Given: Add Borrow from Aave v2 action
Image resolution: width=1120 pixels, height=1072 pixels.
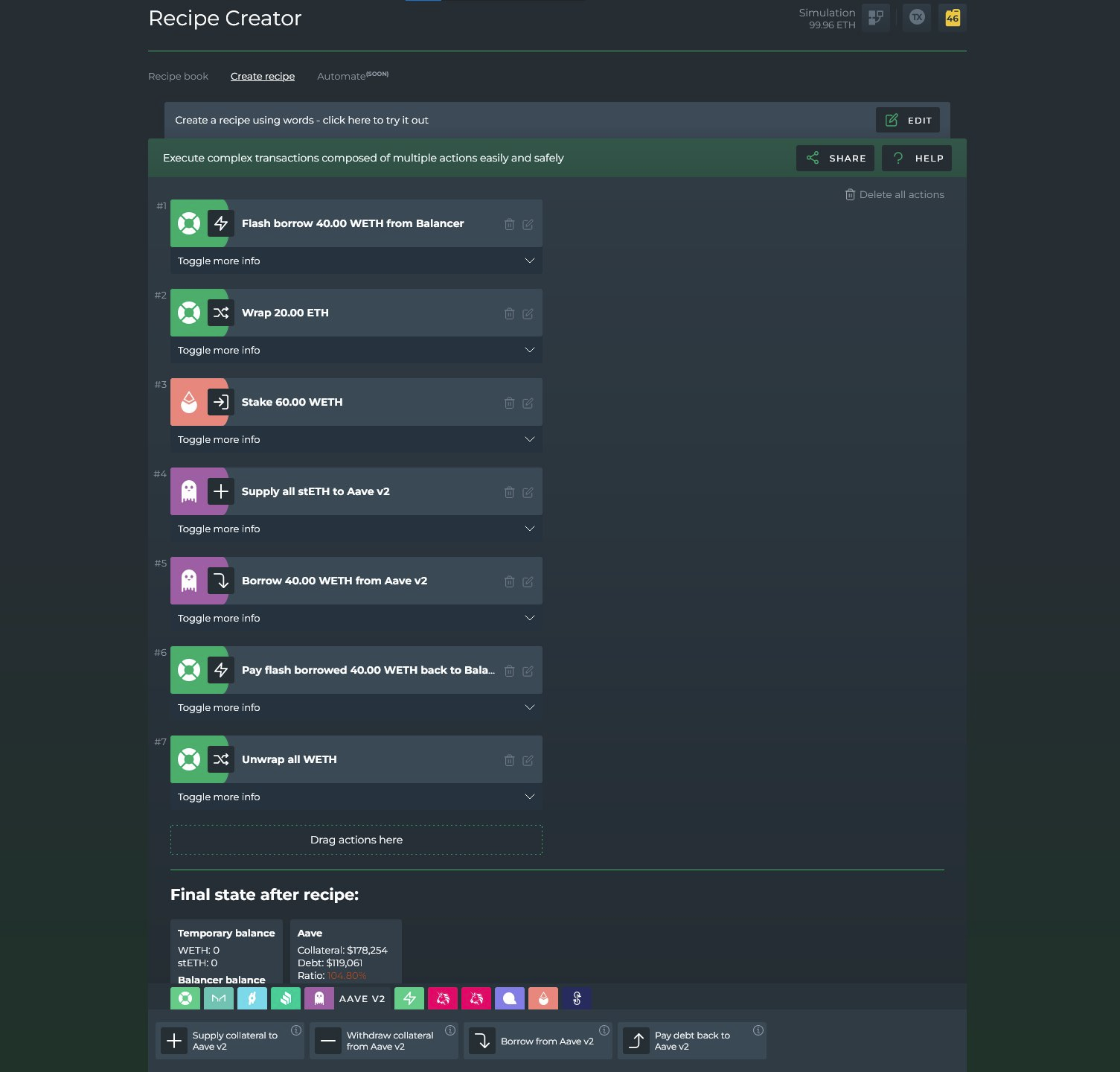Looking at the screenshot, I should [x=538, y=1041].
